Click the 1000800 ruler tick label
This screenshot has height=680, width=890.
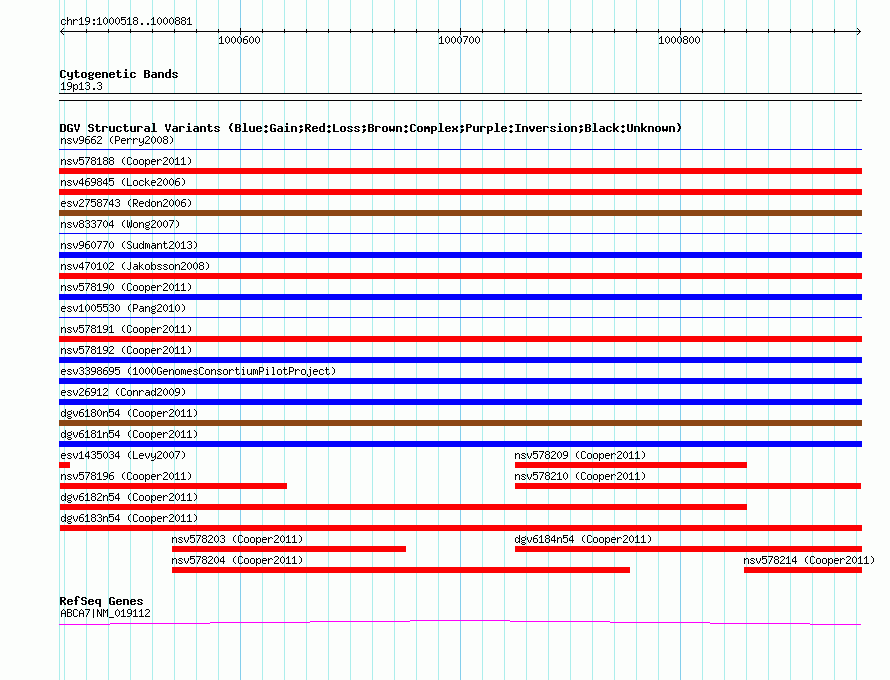tap(679, 40)
